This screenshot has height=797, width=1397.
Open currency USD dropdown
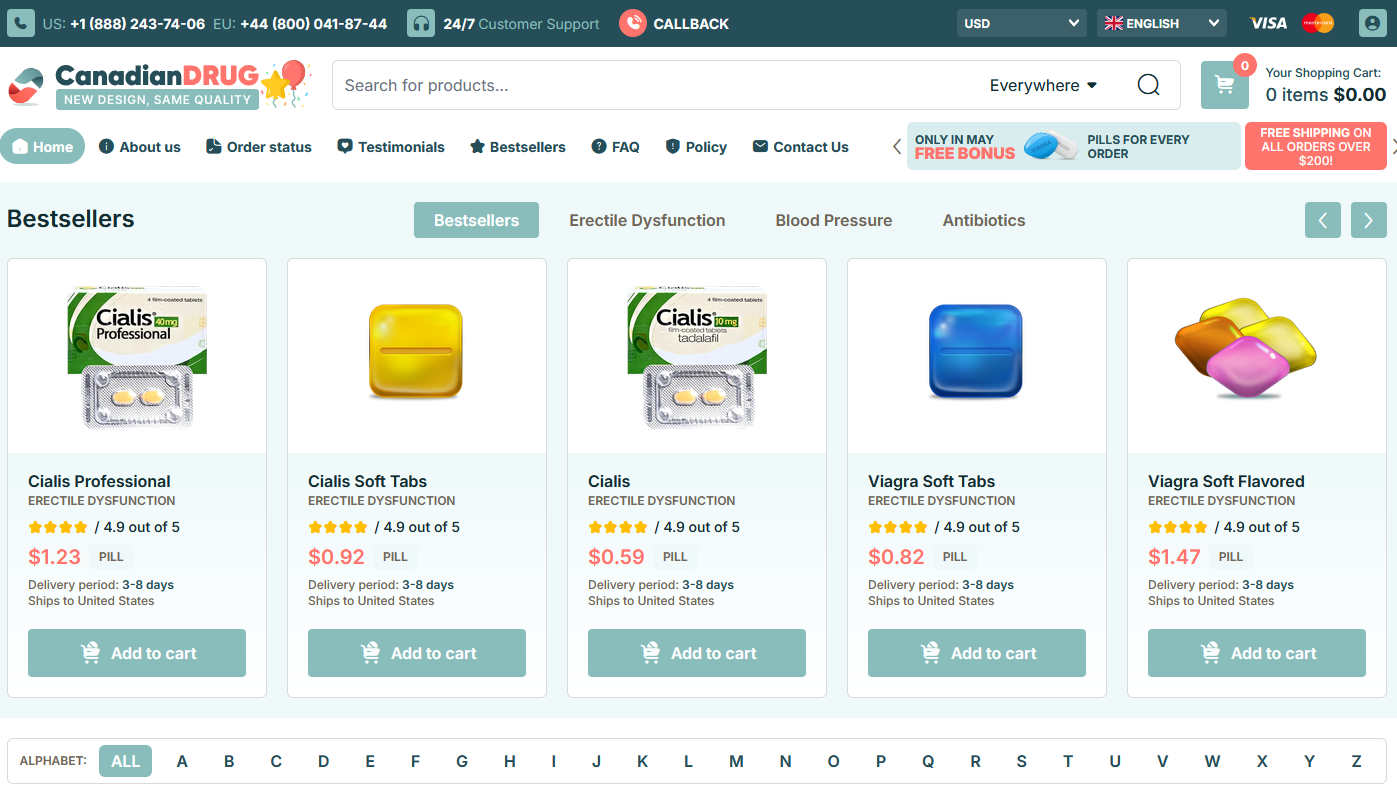1021,23
